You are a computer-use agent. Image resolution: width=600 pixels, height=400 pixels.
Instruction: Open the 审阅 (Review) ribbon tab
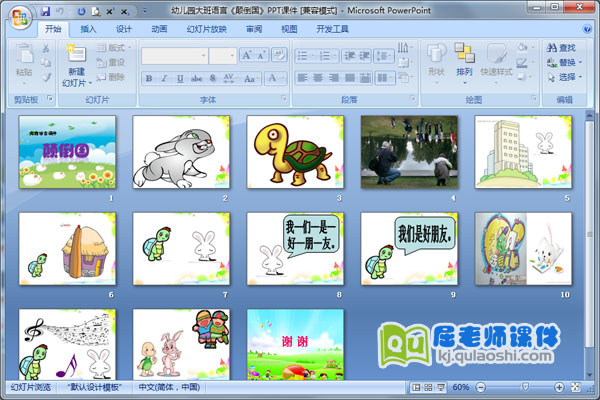pos(254,29)
